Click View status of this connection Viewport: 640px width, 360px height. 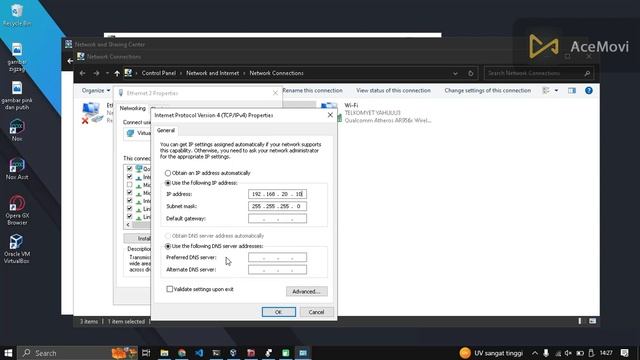[x=393, y=91]
